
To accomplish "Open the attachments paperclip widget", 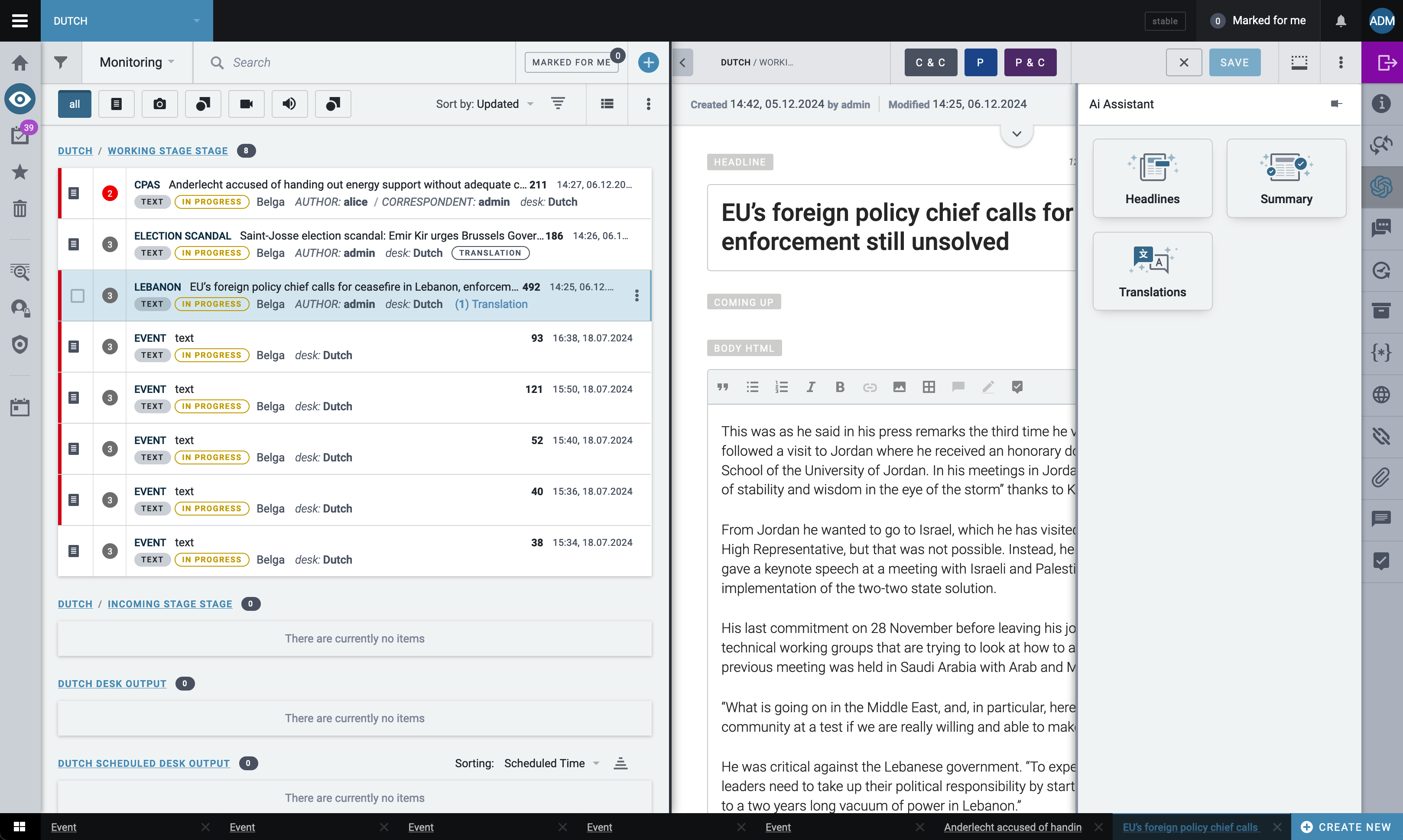I will pyautogui.click(x=1381, y=477).
